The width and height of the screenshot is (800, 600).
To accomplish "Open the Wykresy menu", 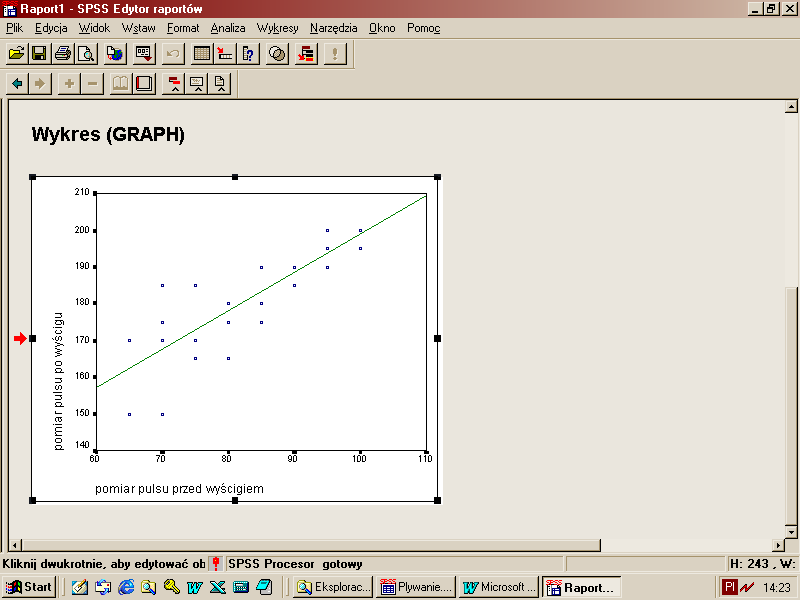I will [277, 28].
